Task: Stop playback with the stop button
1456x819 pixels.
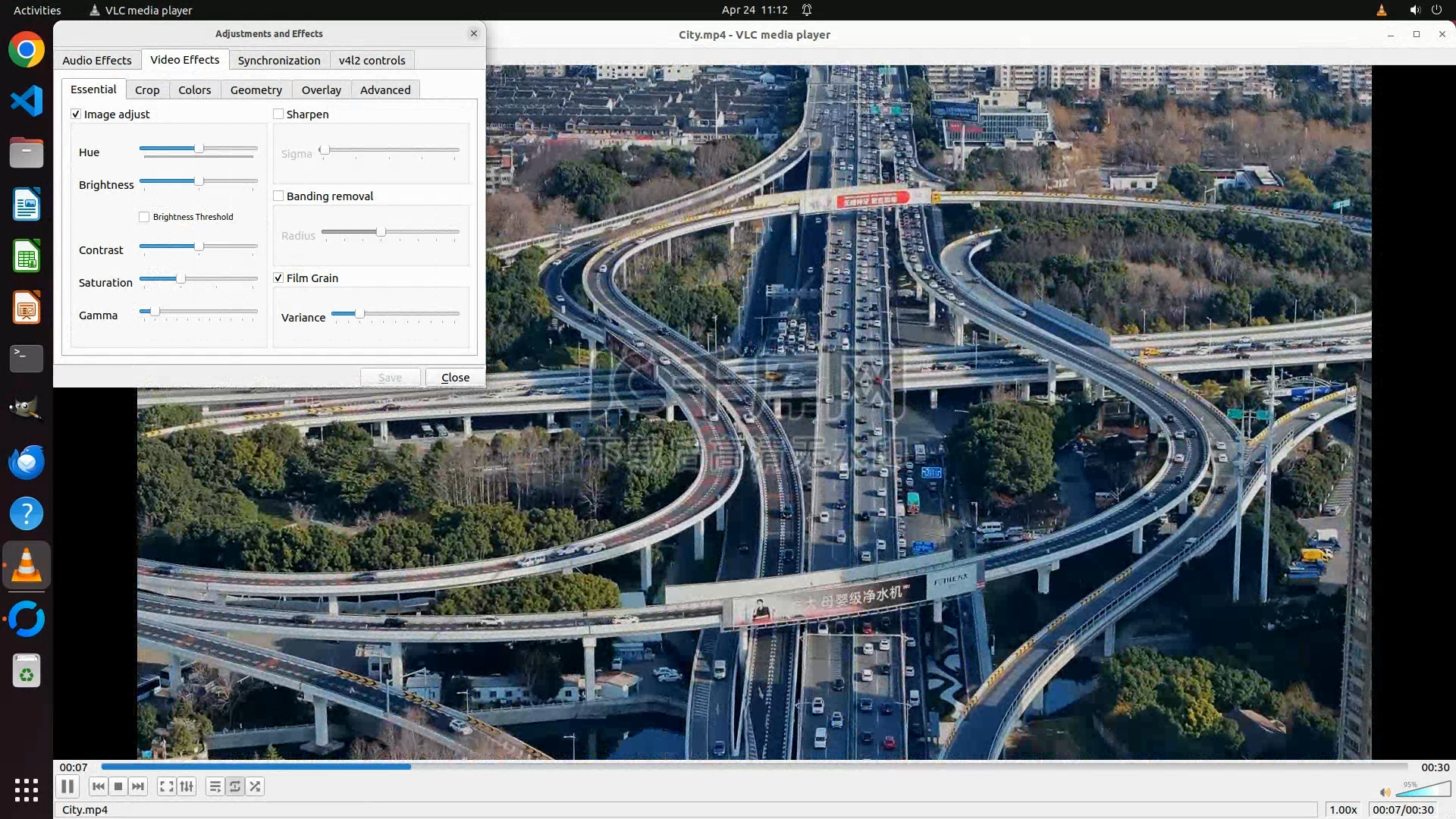Action: coord(118,786)
